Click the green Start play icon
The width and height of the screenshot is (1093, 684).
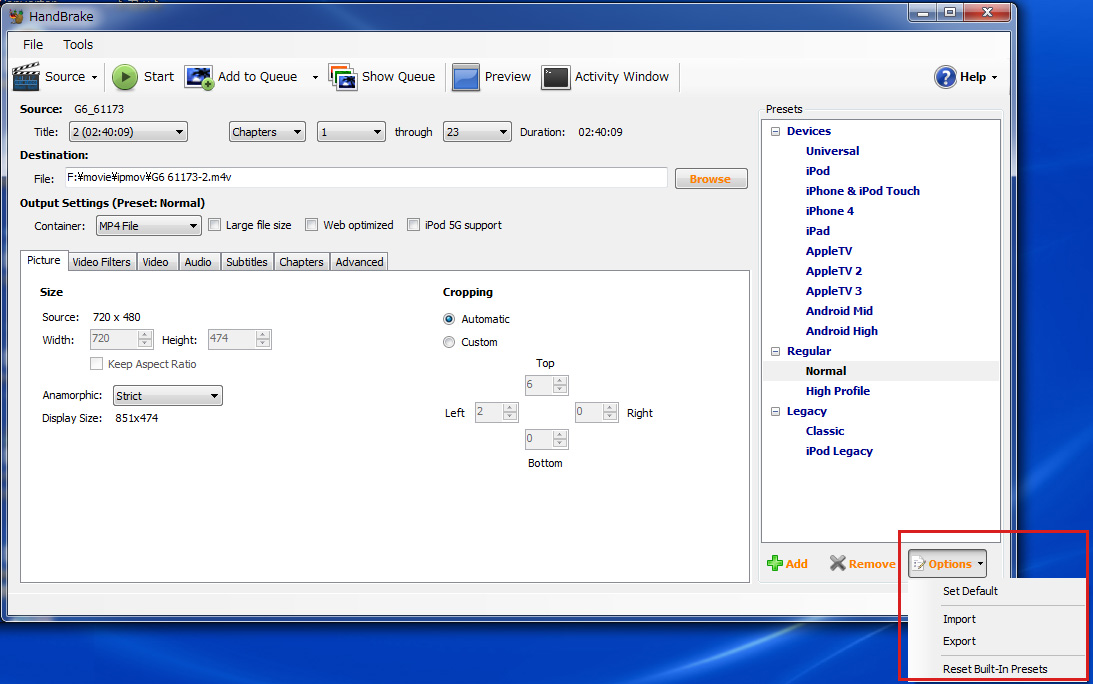125,77
